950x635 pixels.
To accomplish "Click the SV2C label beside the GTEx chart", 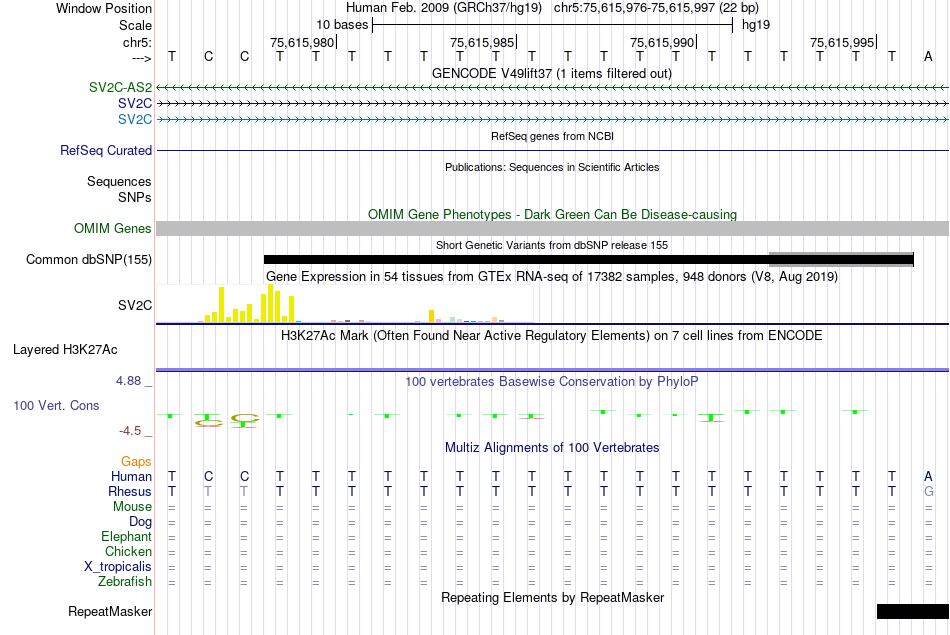I will [x=135, y=305].
